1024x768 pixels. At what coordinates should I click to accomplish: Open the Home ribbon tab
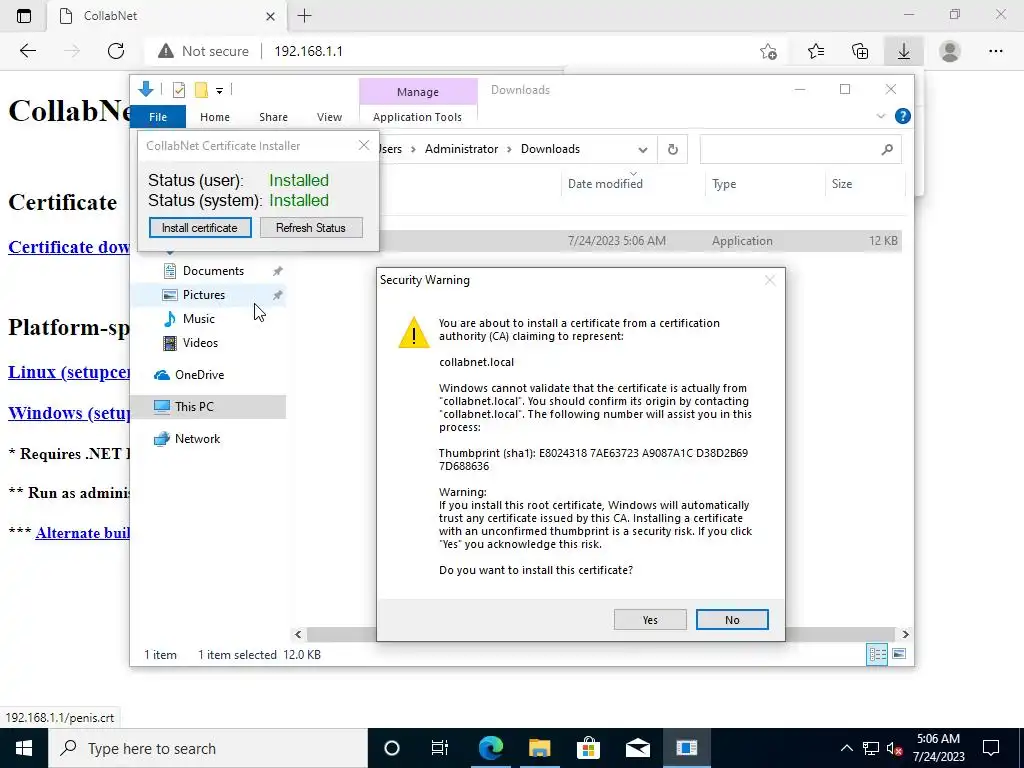click(x=215, y=117)
